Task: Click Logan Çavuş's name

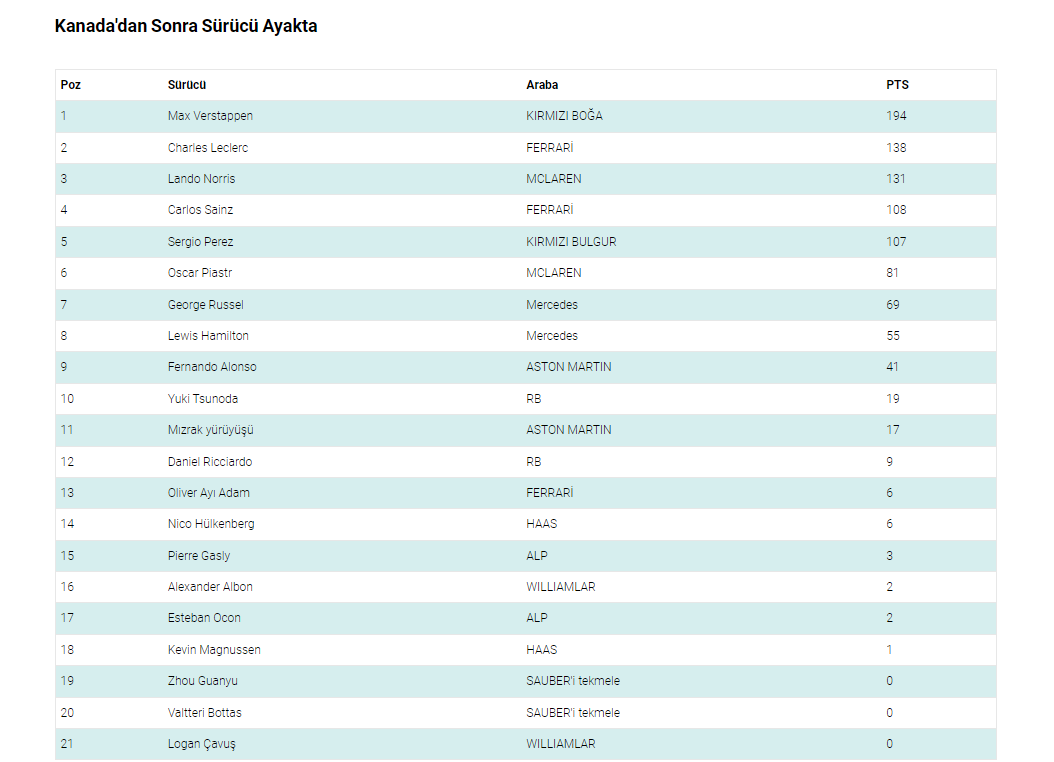Action: 202,744
